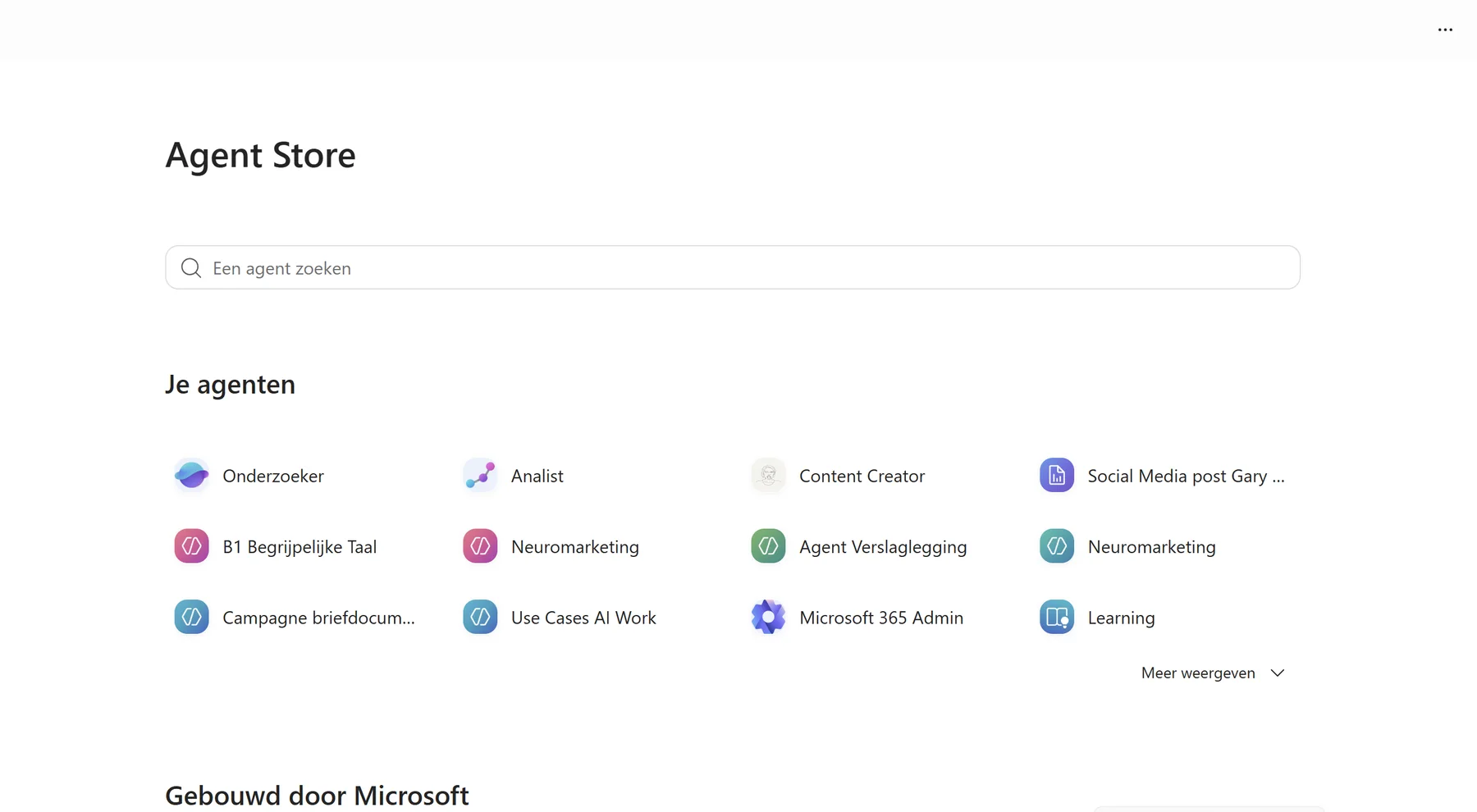The width and height of the screenshot is (1477, 812).
Task: Choose the Learning agent label
Action: coord(1121,618)
